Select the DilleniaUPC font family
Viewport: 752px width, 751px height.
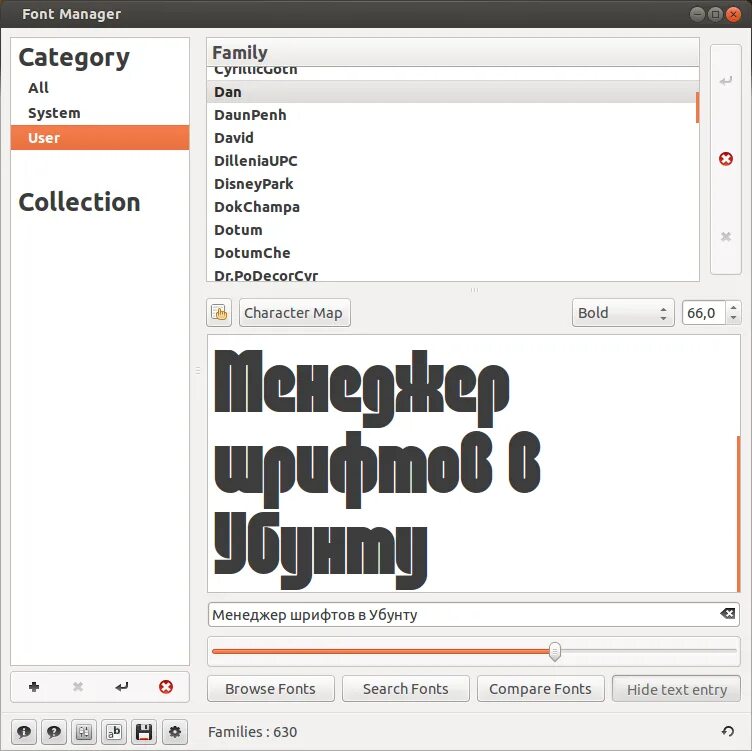[x=451, y=161]
